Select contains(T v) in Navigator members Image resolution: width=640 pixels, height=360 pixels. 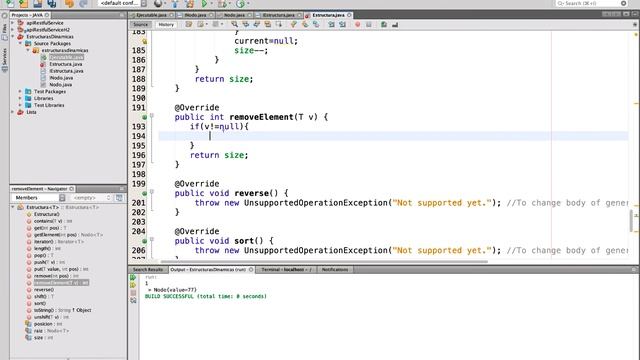point(53,221)
